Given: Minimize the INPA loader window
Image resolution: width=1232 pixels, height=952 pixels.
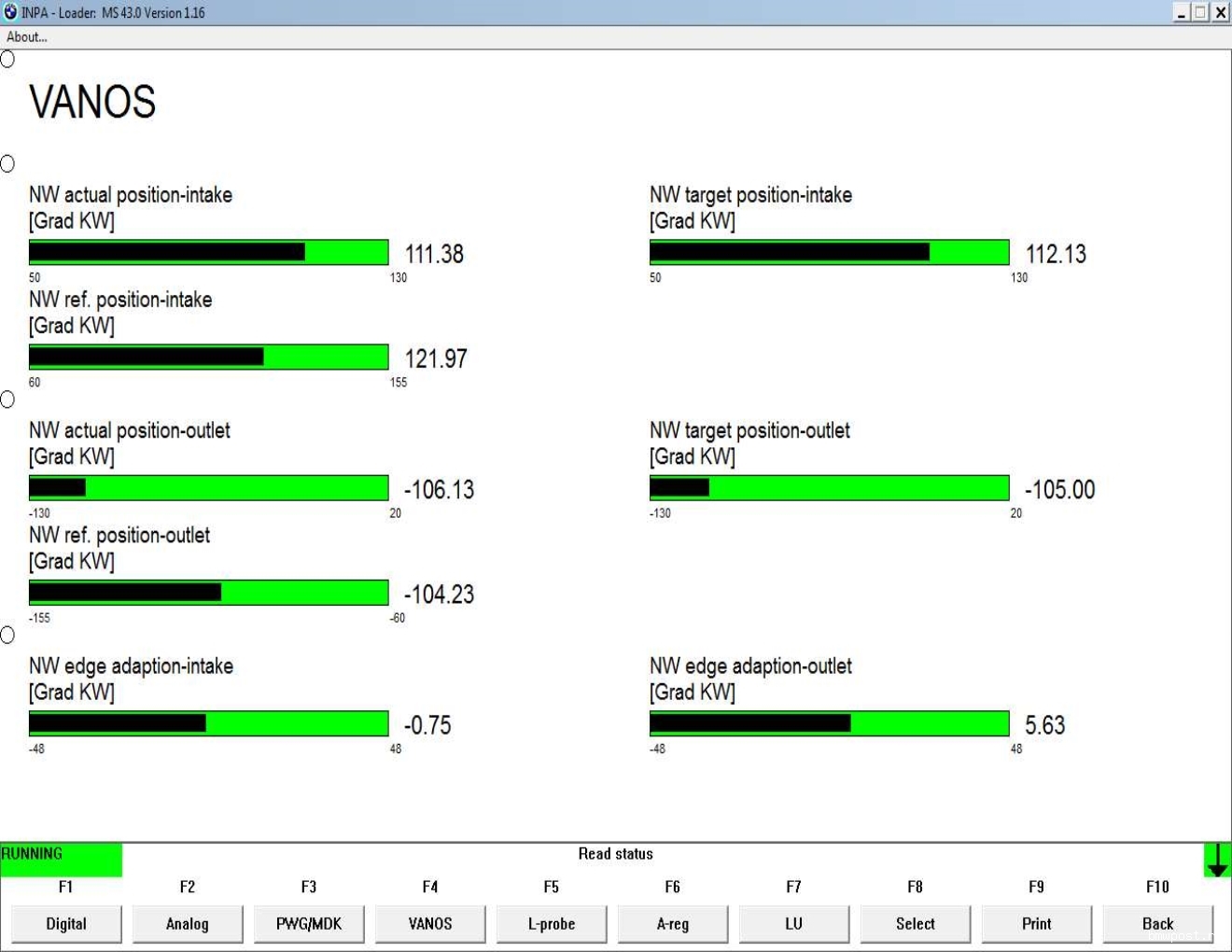Looking at the screenshot, I should coord(1182,12).
